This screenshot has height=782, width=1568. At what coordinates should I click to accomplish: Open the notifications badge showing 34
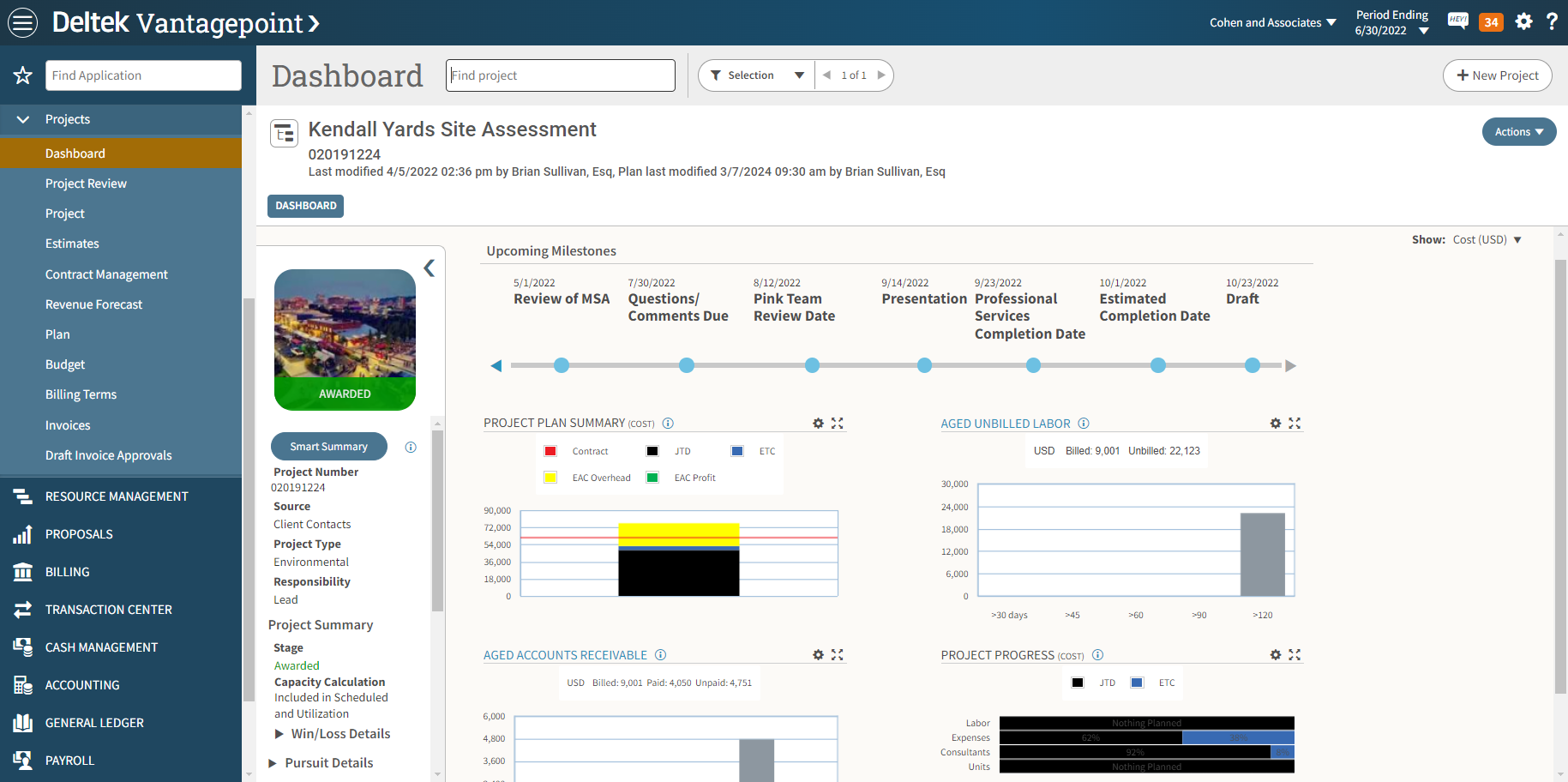tap(1491, 21)
